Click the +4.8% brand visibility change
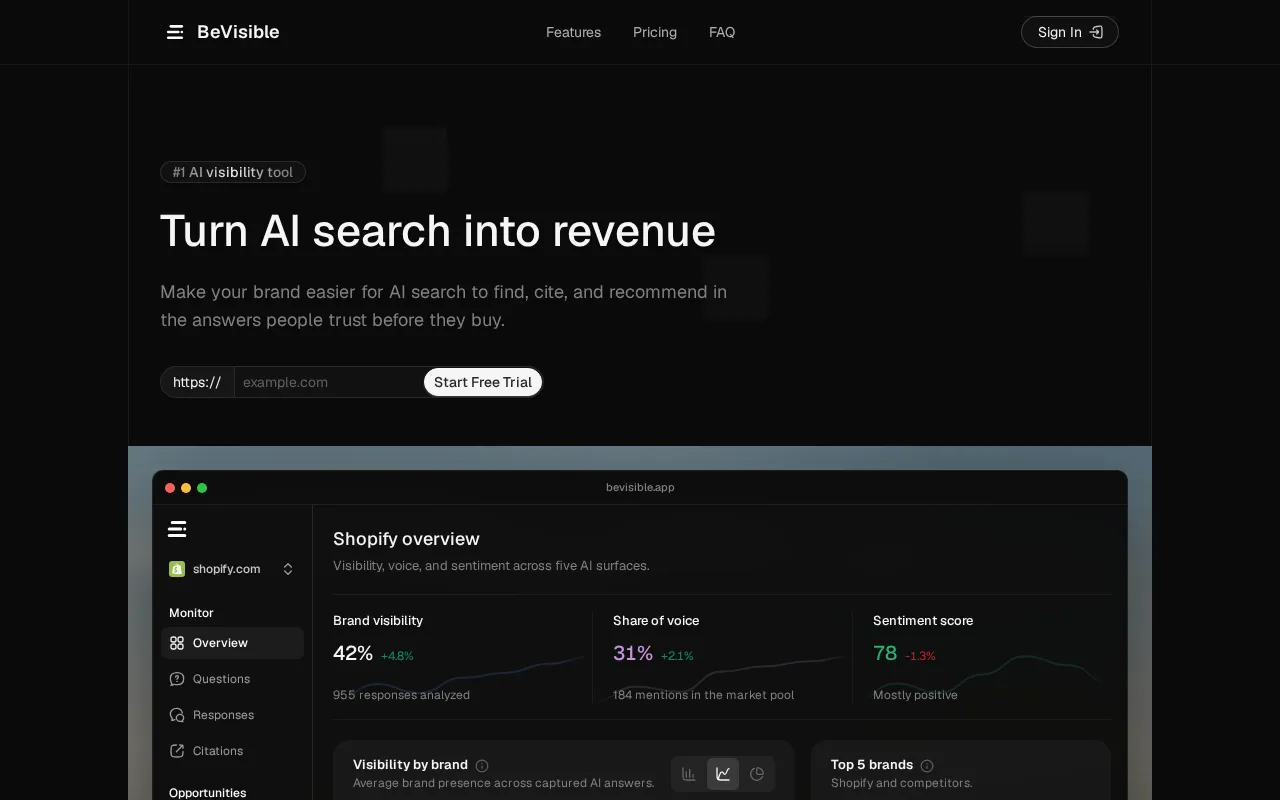This screenshot has width=1280, height=800. (x=397, y=656)
